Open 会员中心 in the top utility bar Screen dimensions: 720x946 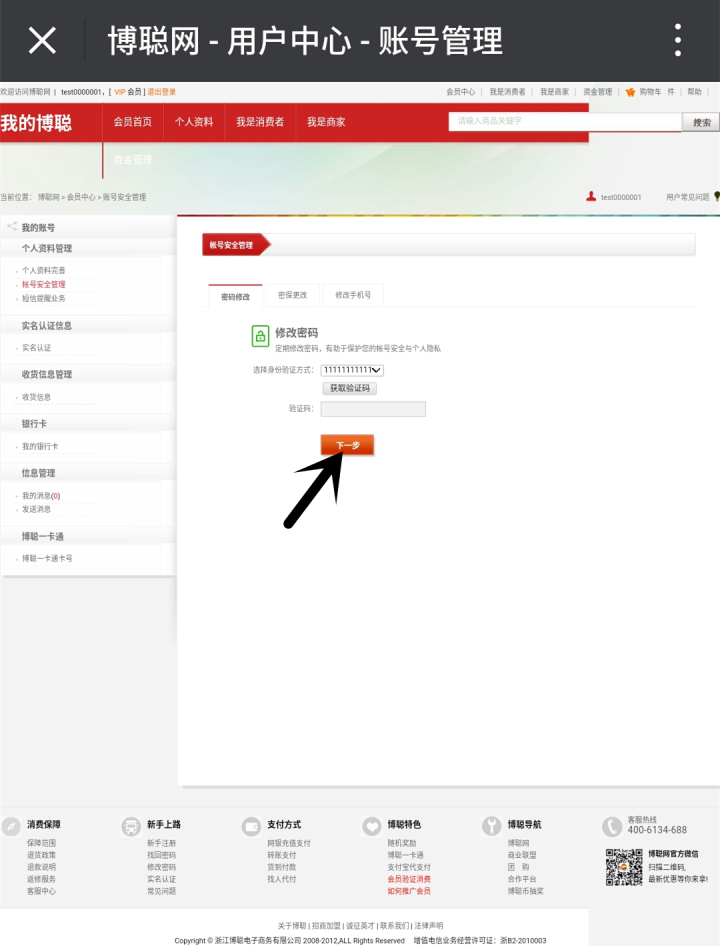(x=460, y=92)
